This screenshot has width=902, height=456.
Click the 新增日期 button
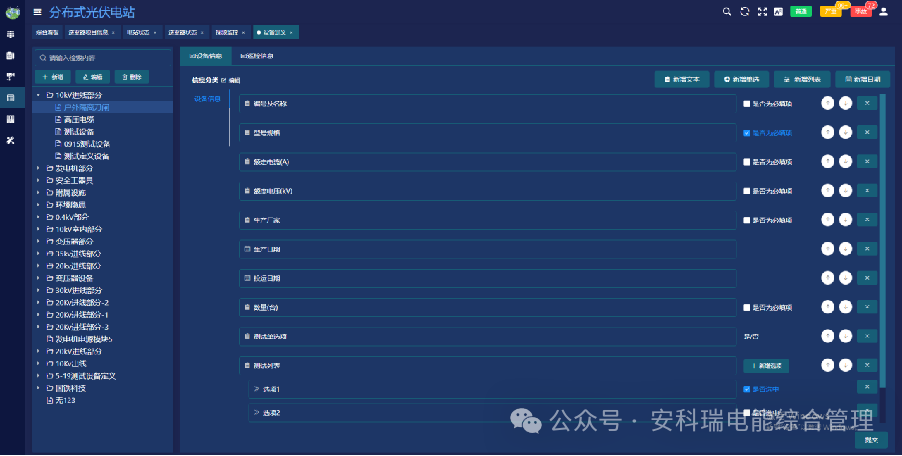pyautogui.click(x=862, y=79)
